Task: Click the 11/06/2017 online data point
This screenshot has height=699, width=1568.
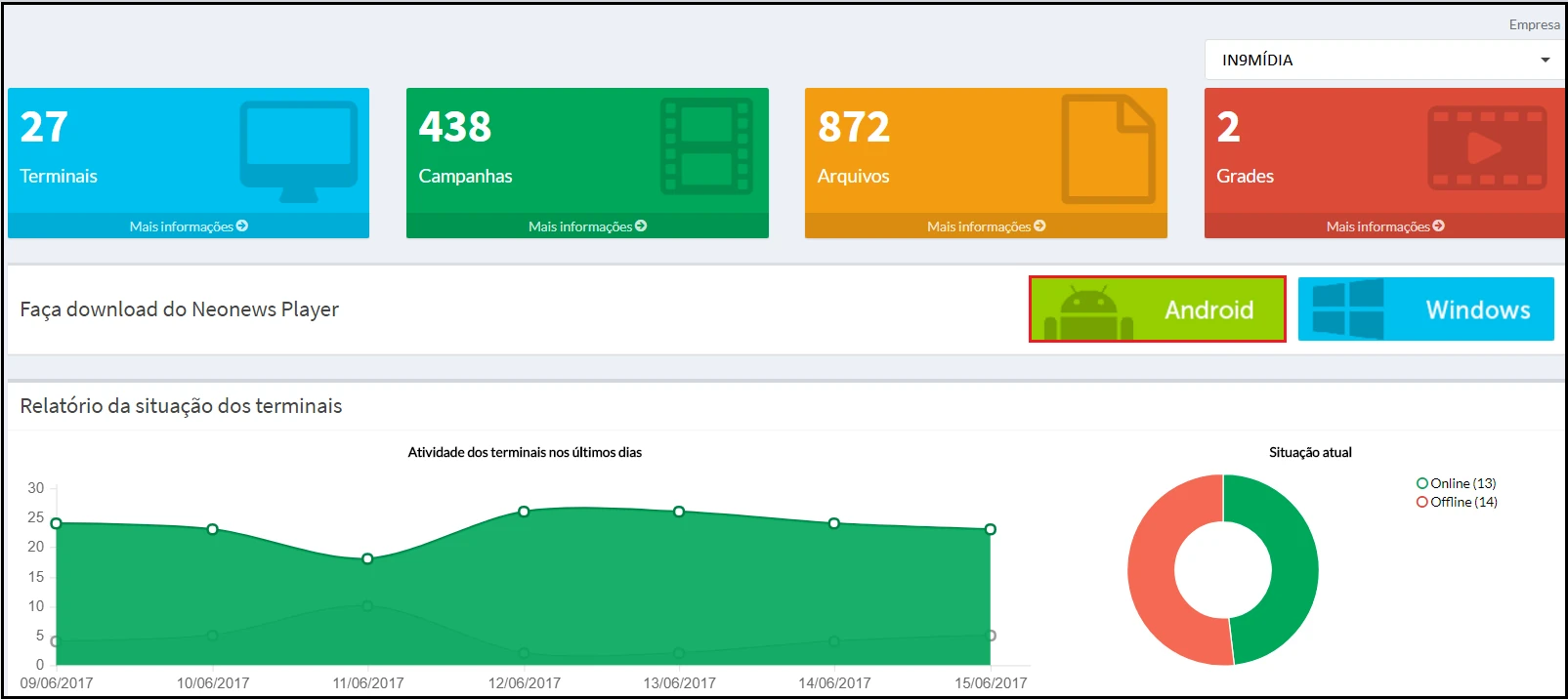Action: pyautogui.click(x=367, y=558)
